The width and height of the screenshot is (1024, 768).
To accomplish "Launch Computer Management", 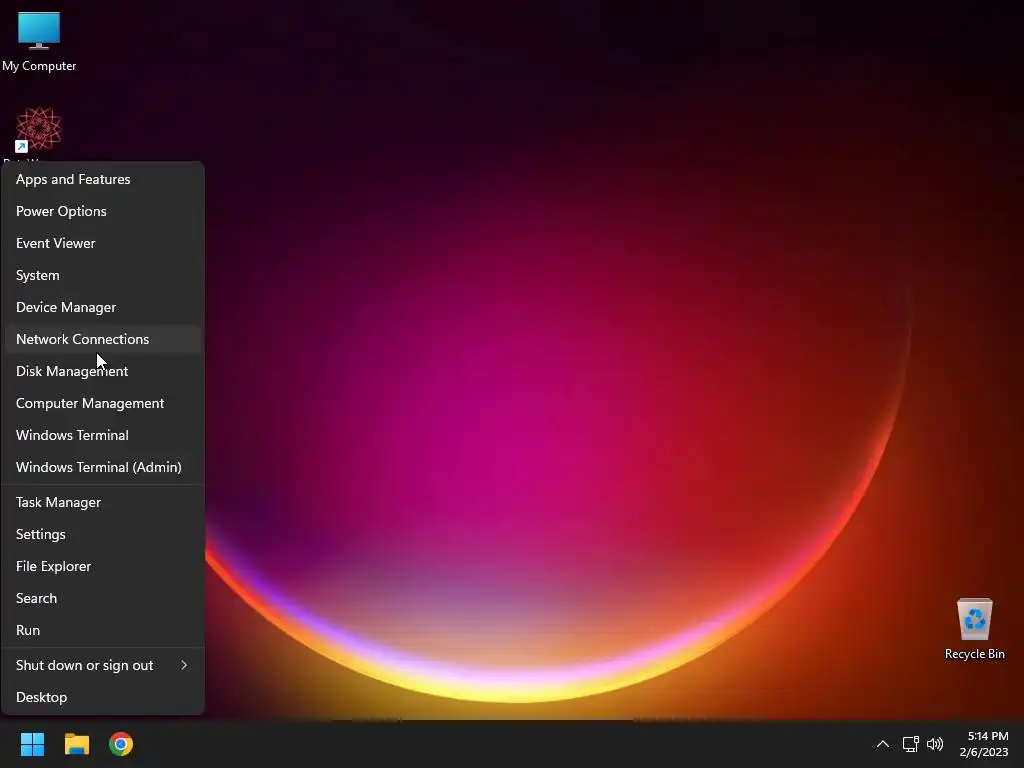I will 103,403.
